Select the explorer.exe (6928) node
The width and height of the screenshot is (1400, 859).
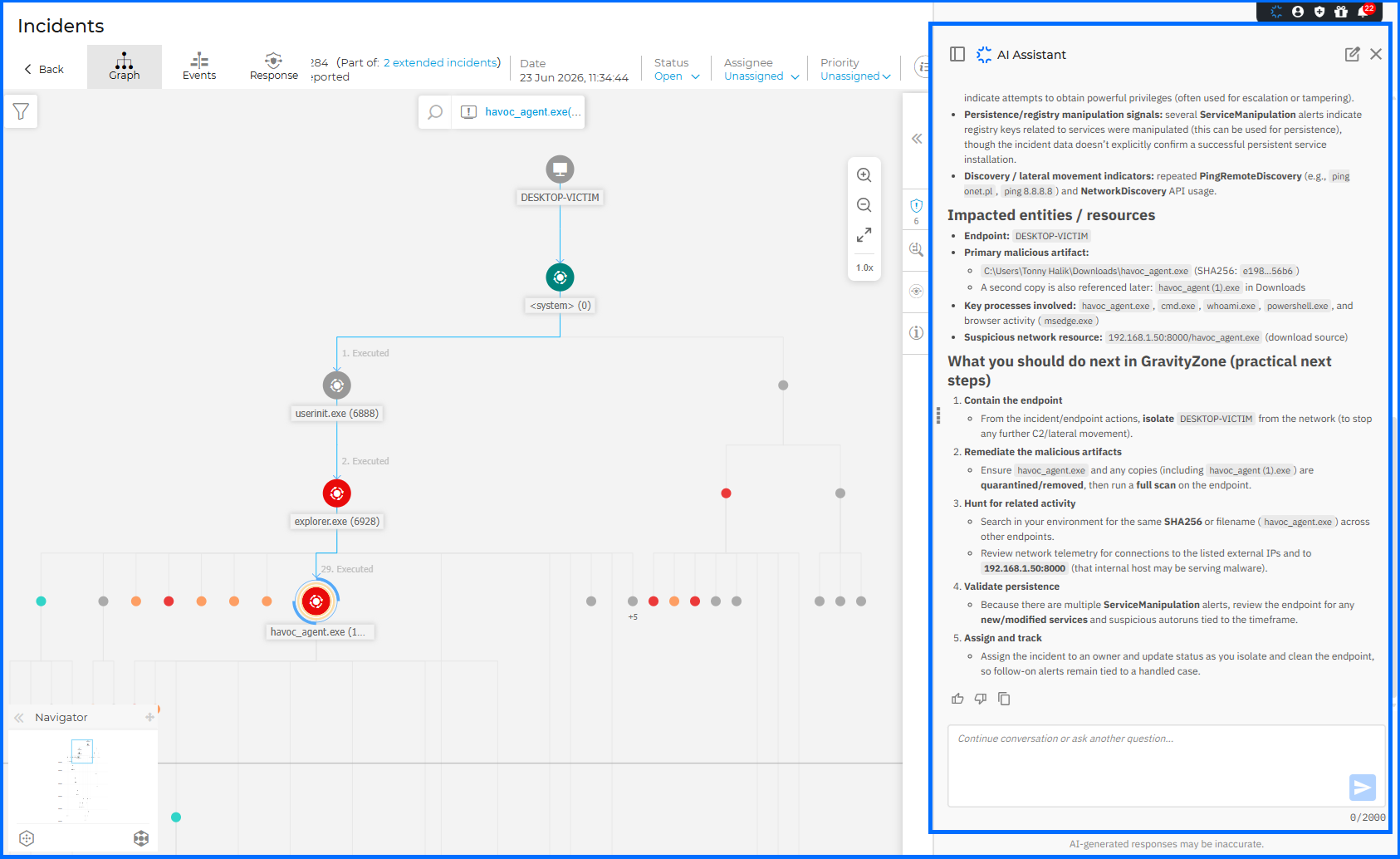point(336,493)
